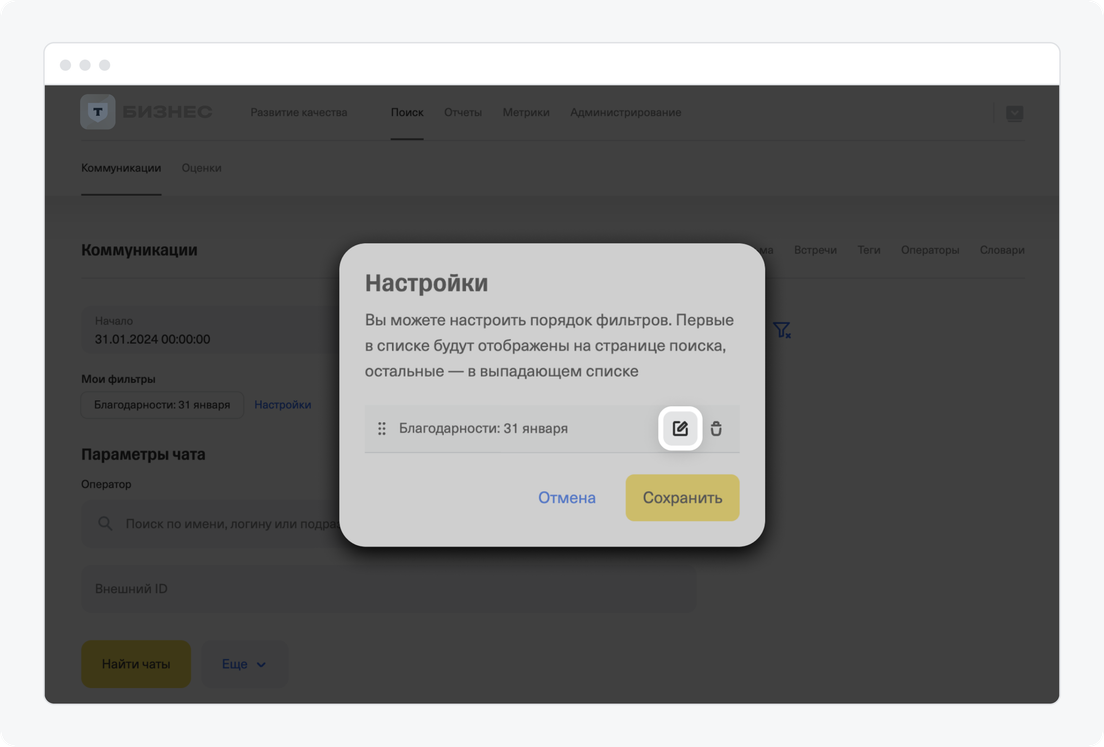Open the Развитие качества menu
Image resolution: width=1104 pixels, height=747 pixels.
pyautogui.click(x=298, y=113)
